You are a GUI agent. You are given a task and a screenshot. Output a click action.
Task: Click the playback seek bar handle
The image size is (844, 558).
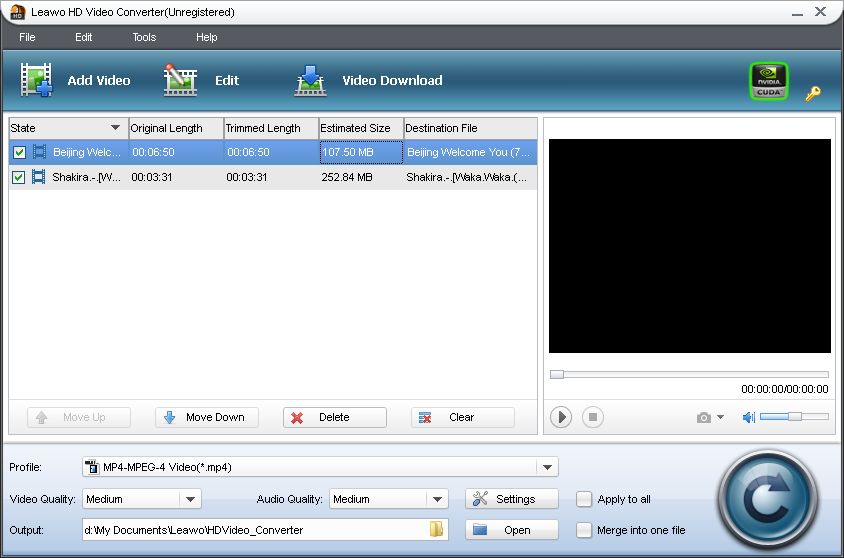[x=557, y=374]
